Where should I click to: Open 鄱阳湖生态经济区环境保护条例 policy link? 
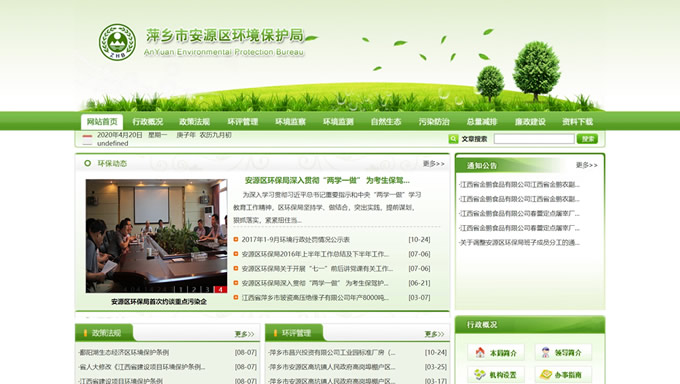124,352
